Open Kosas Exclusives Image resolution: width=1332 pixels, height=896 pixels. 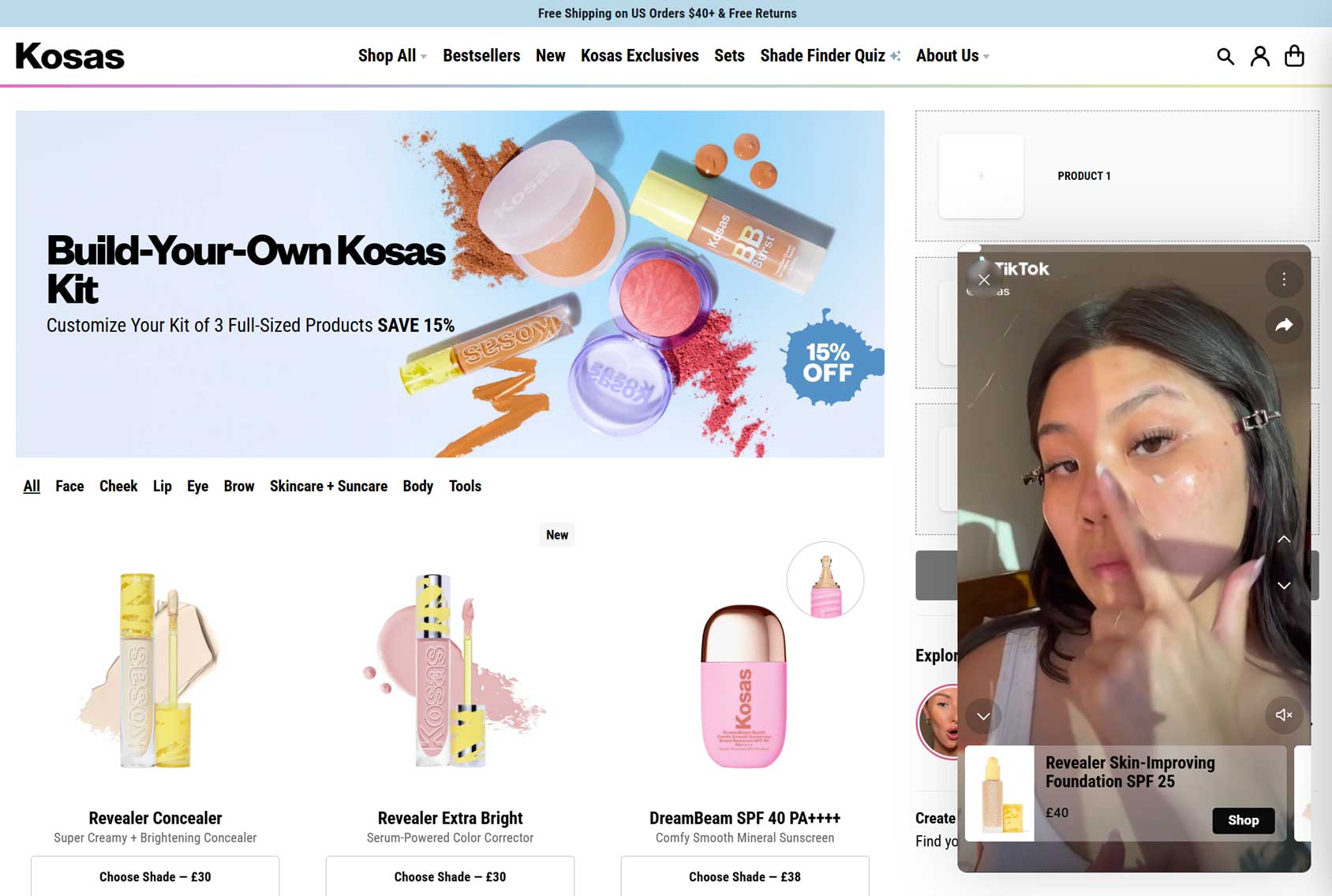640,55
